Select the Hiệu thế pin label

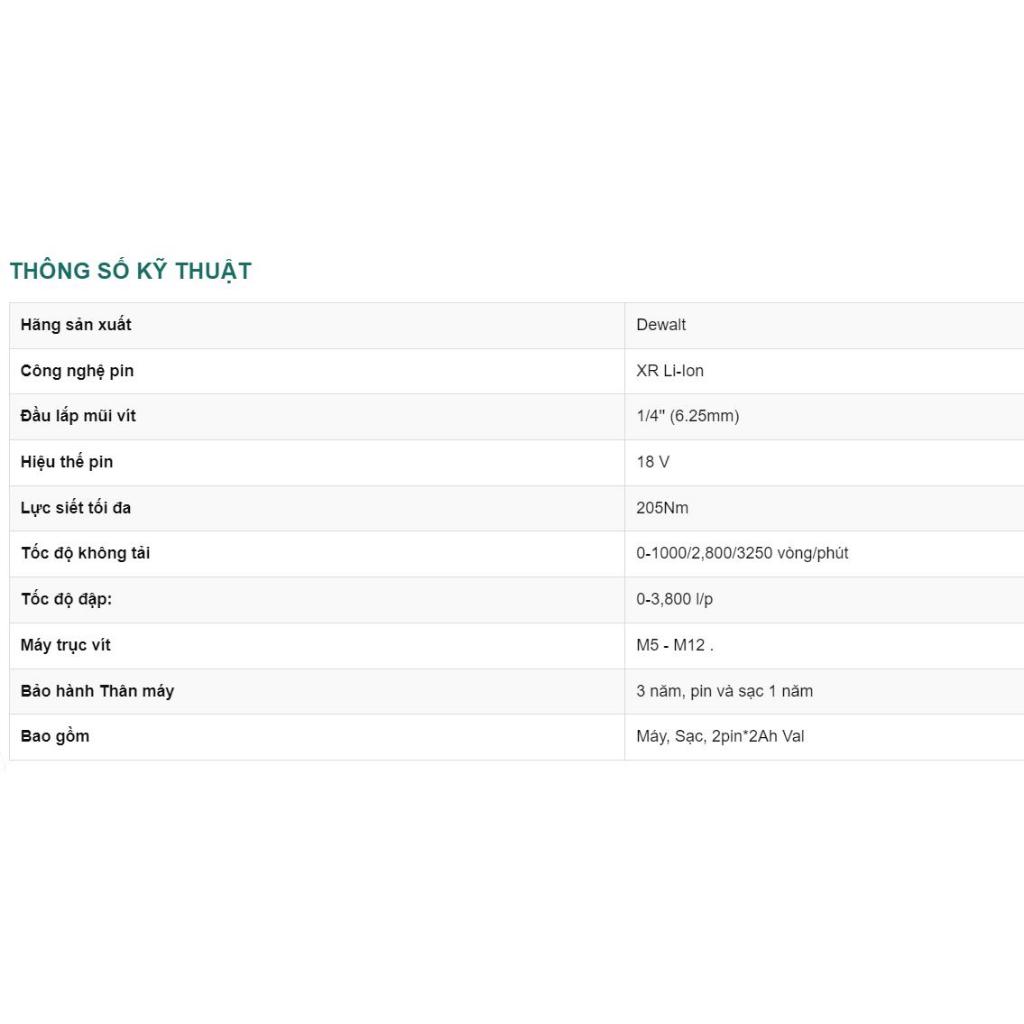(67, 462)
